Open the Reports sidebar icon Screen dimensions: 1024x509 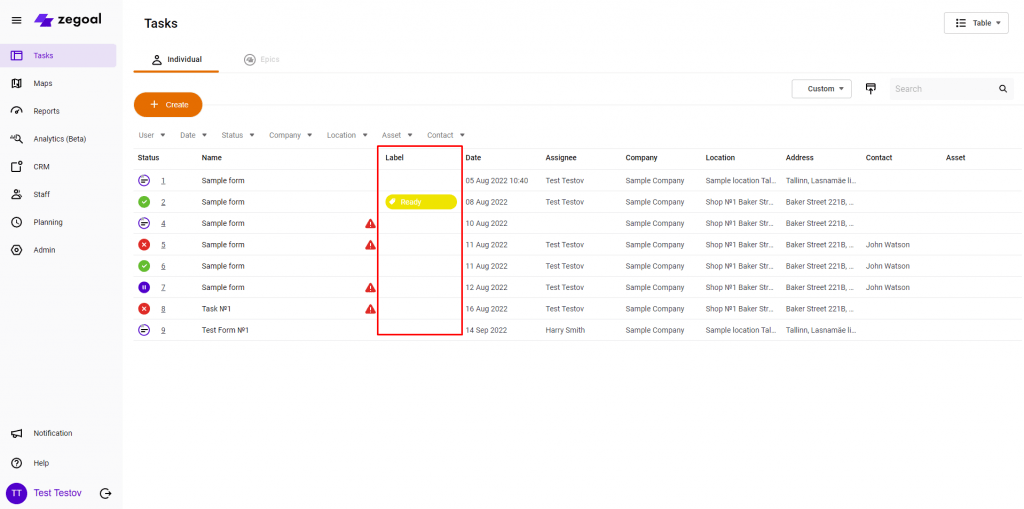pyautogui.click(x=16, y=111)
